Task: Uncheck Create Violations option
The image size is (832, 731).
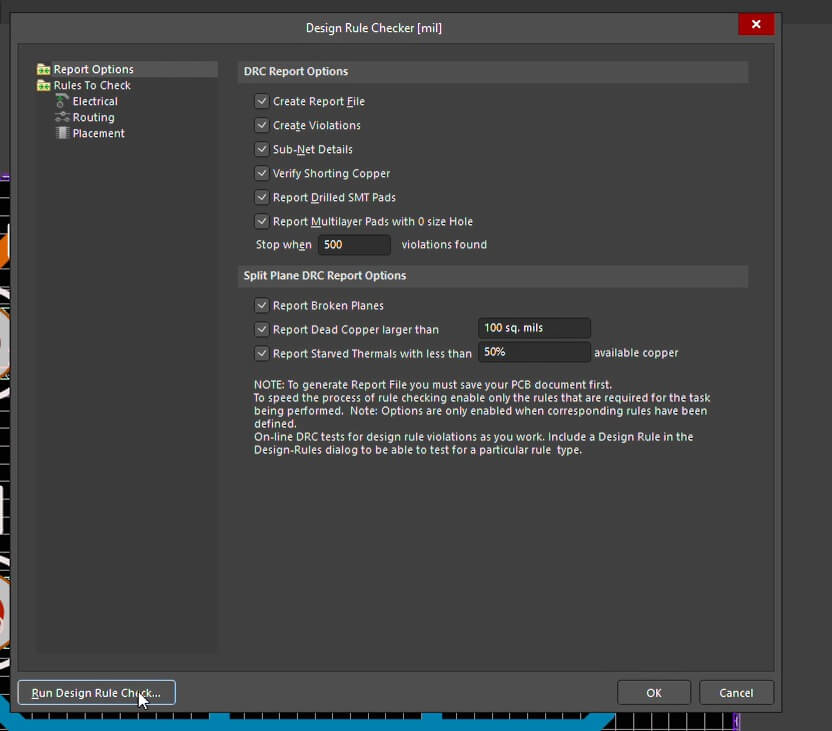Action: coord(262,125)
